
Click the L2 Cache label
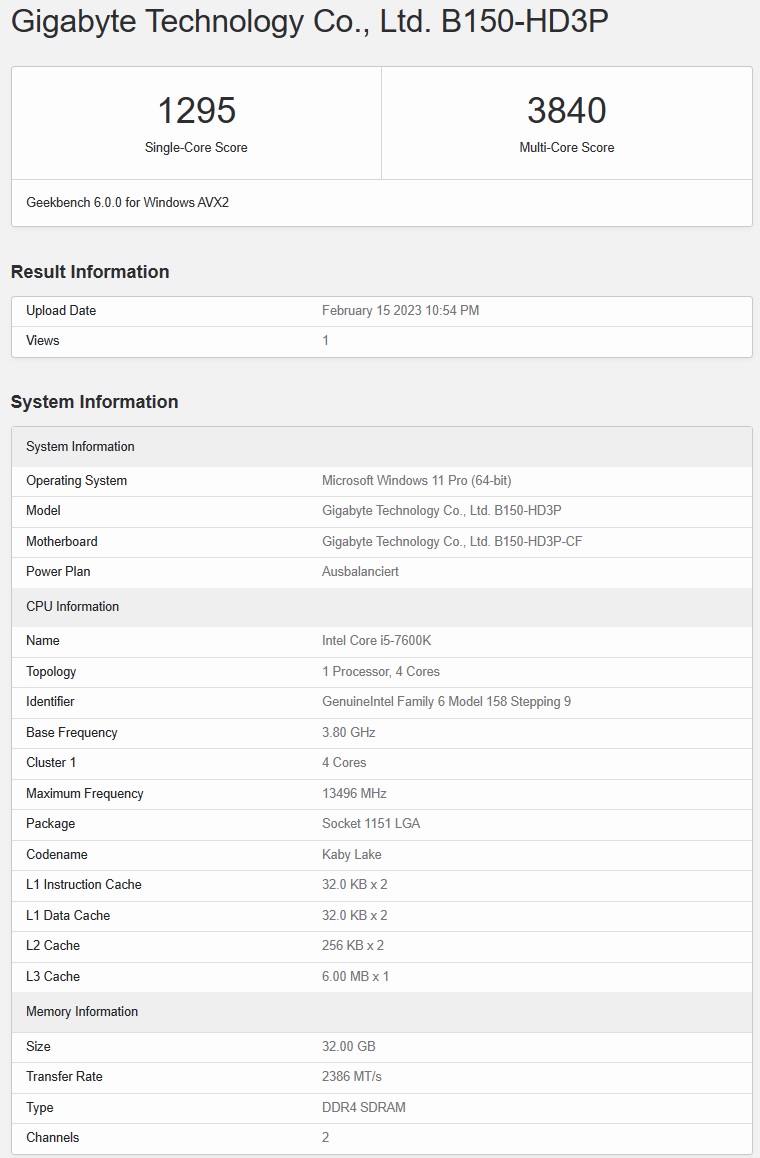53,946
